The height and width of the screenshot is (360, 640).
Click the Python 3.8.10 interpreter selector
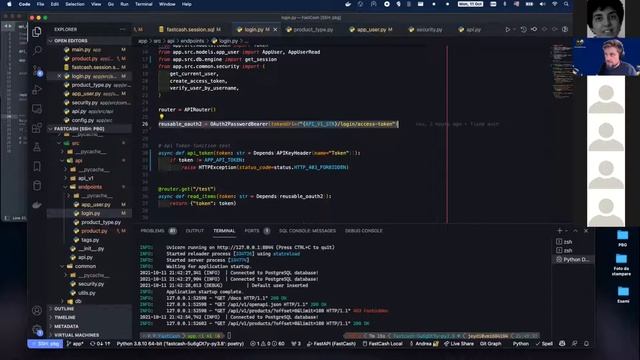click(x=180, y=344)
